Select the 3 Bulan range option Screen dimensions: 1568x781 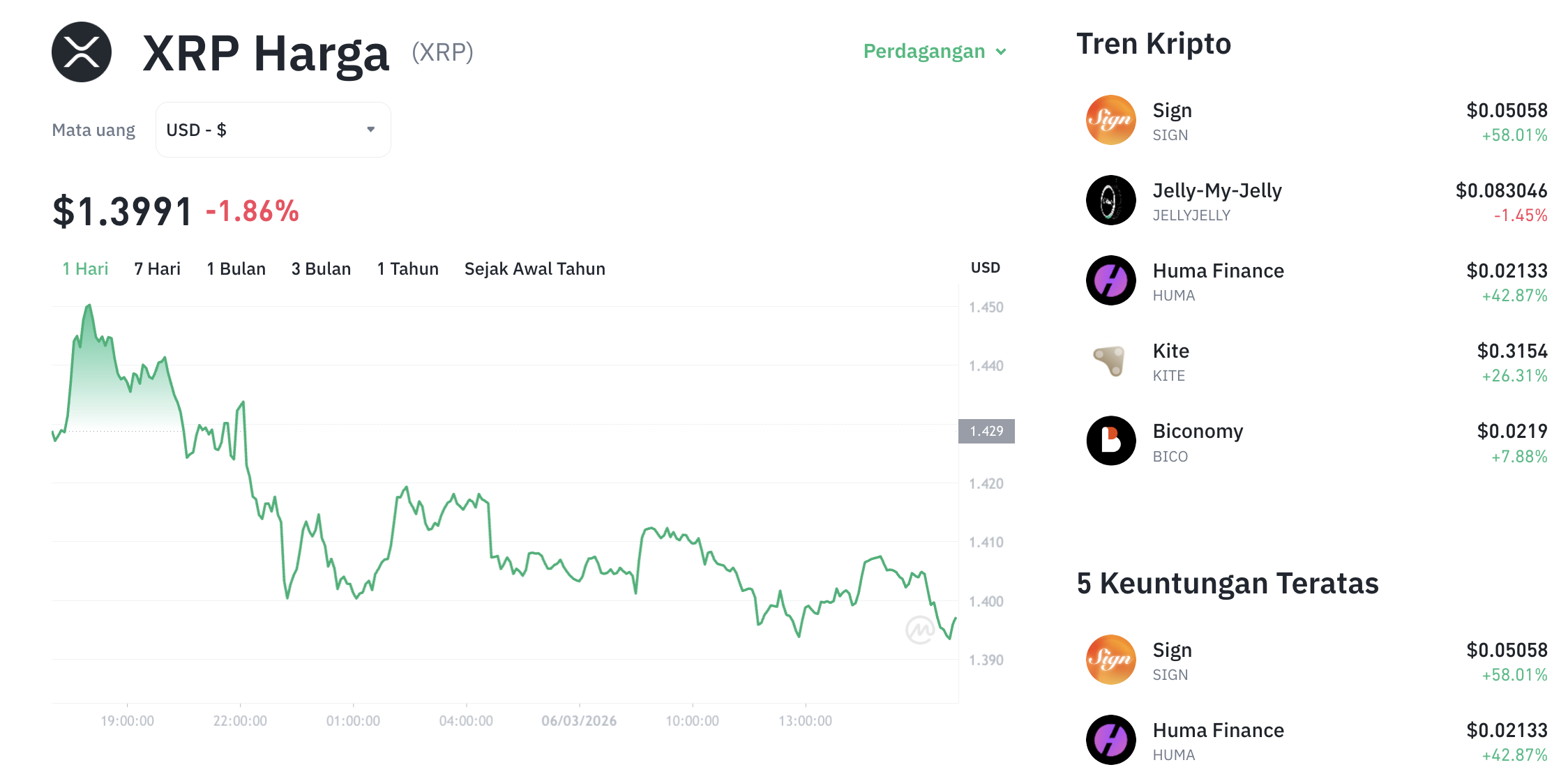321,268
